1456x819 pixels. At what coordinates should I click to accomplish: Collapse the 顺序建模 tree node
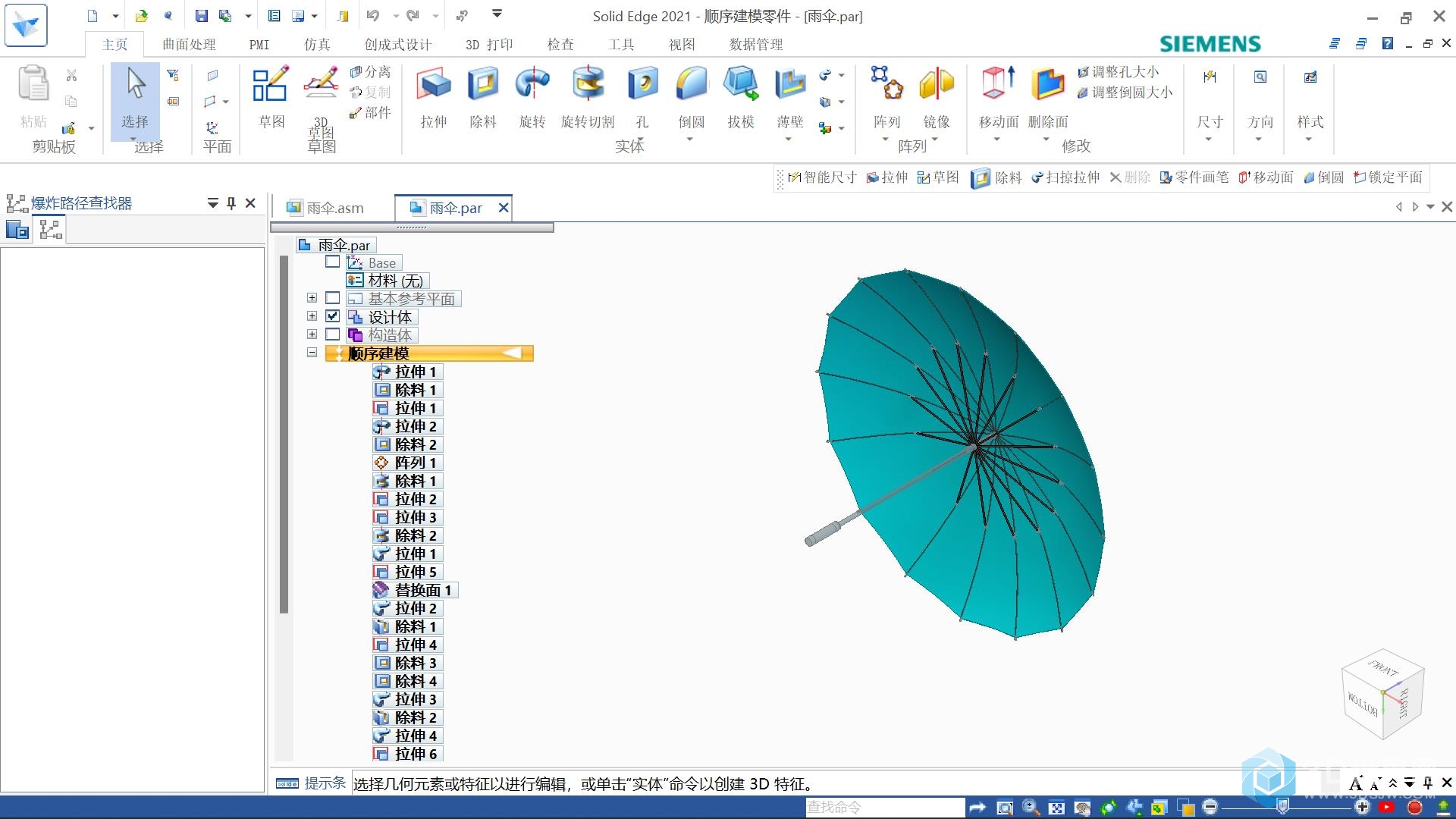click(312, 353)
